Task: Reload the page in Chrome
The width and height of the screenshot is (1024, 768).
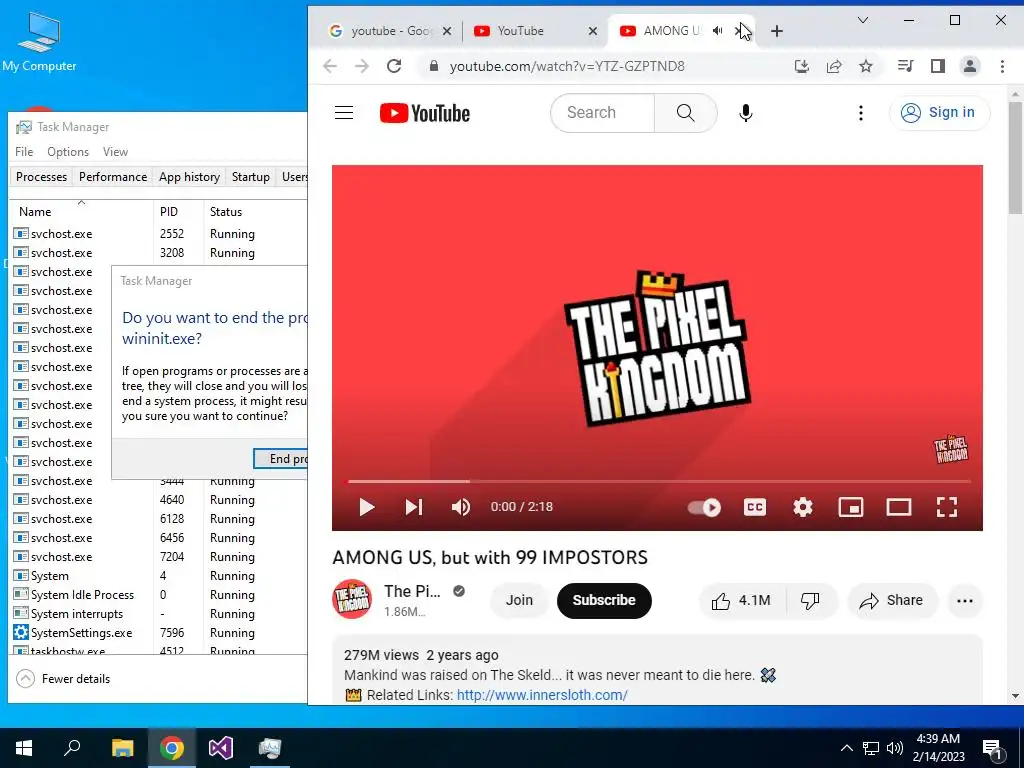Action: tap(394, 66)
